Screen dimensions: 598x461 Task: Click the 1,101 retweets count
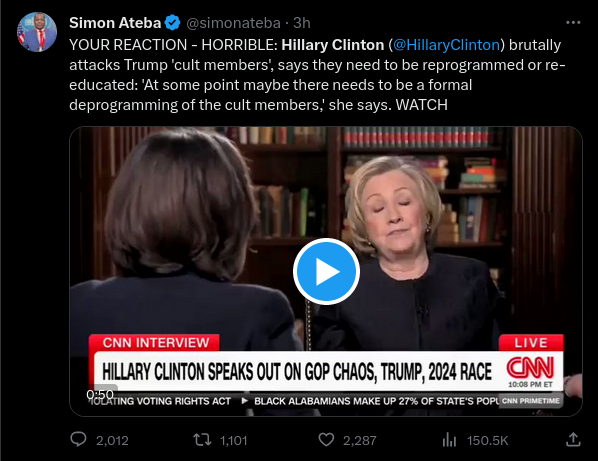[x=234, y=441]
